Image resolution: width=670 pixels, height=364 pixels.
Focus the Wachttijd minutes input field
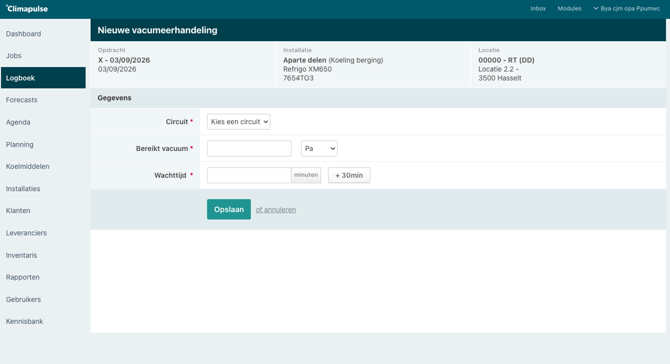pyautogui.click(x=249, y=175)
